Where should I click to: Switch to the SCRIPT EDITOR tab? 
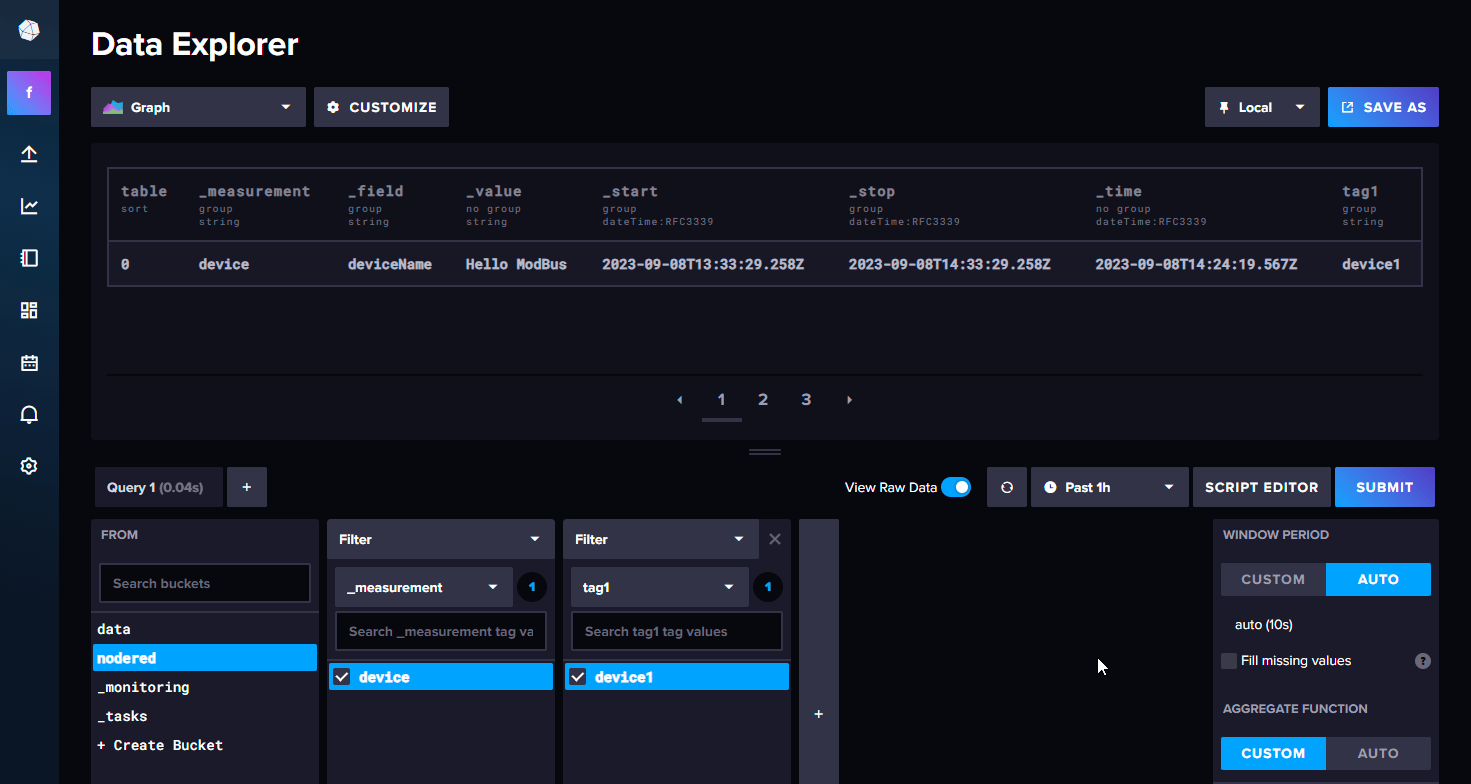[x=1262, y=487]
